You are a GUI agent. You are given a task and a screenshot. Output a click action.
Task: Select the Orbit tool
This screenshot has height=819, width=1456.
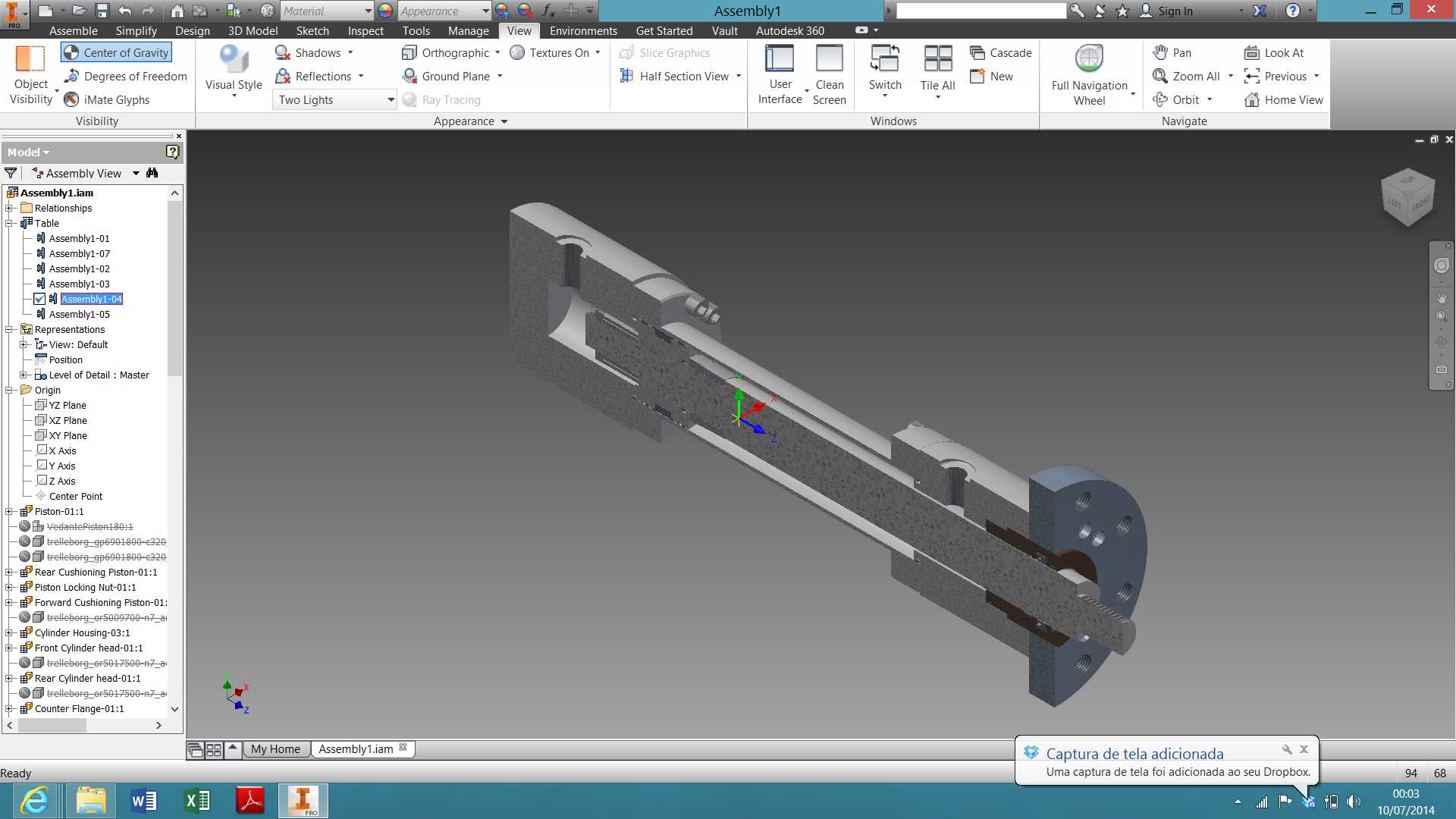[x=1176, y=99]
